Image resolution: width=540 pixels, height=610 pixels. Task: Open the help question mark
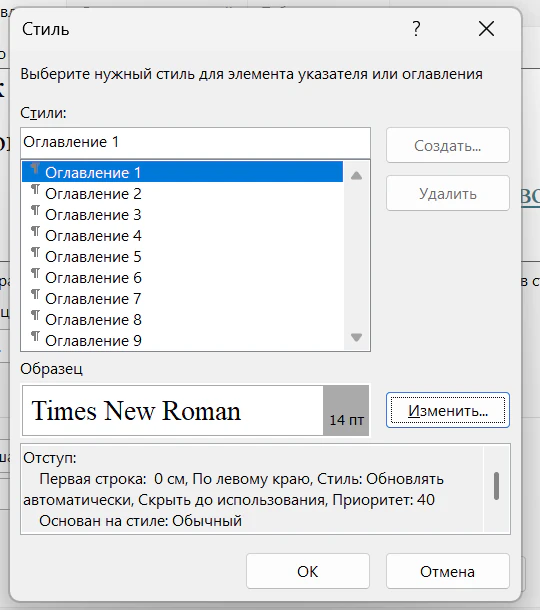pyautogui.click(x=416, y=29)
